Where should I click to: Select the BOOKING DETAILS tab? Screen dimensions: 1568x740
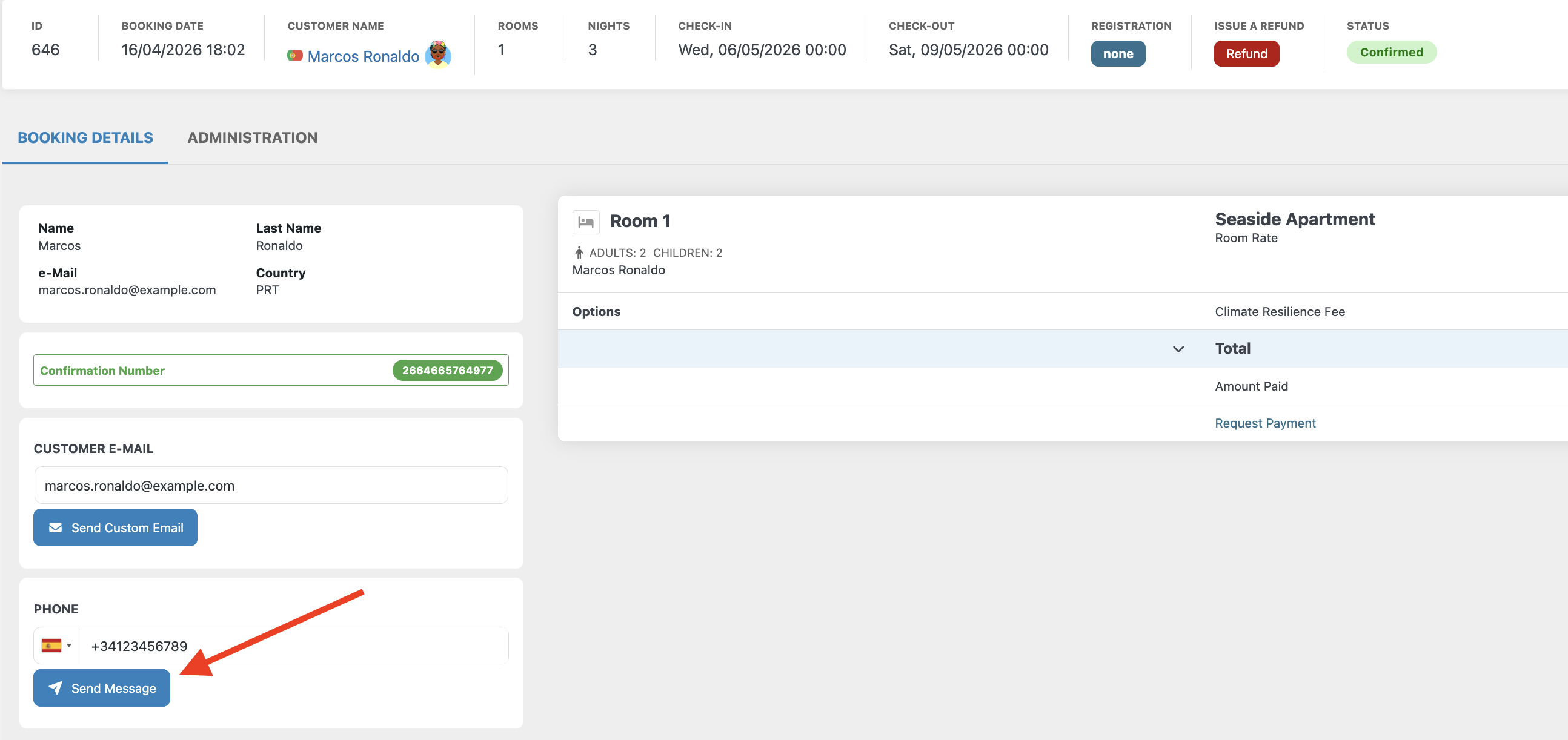(85, 137)
